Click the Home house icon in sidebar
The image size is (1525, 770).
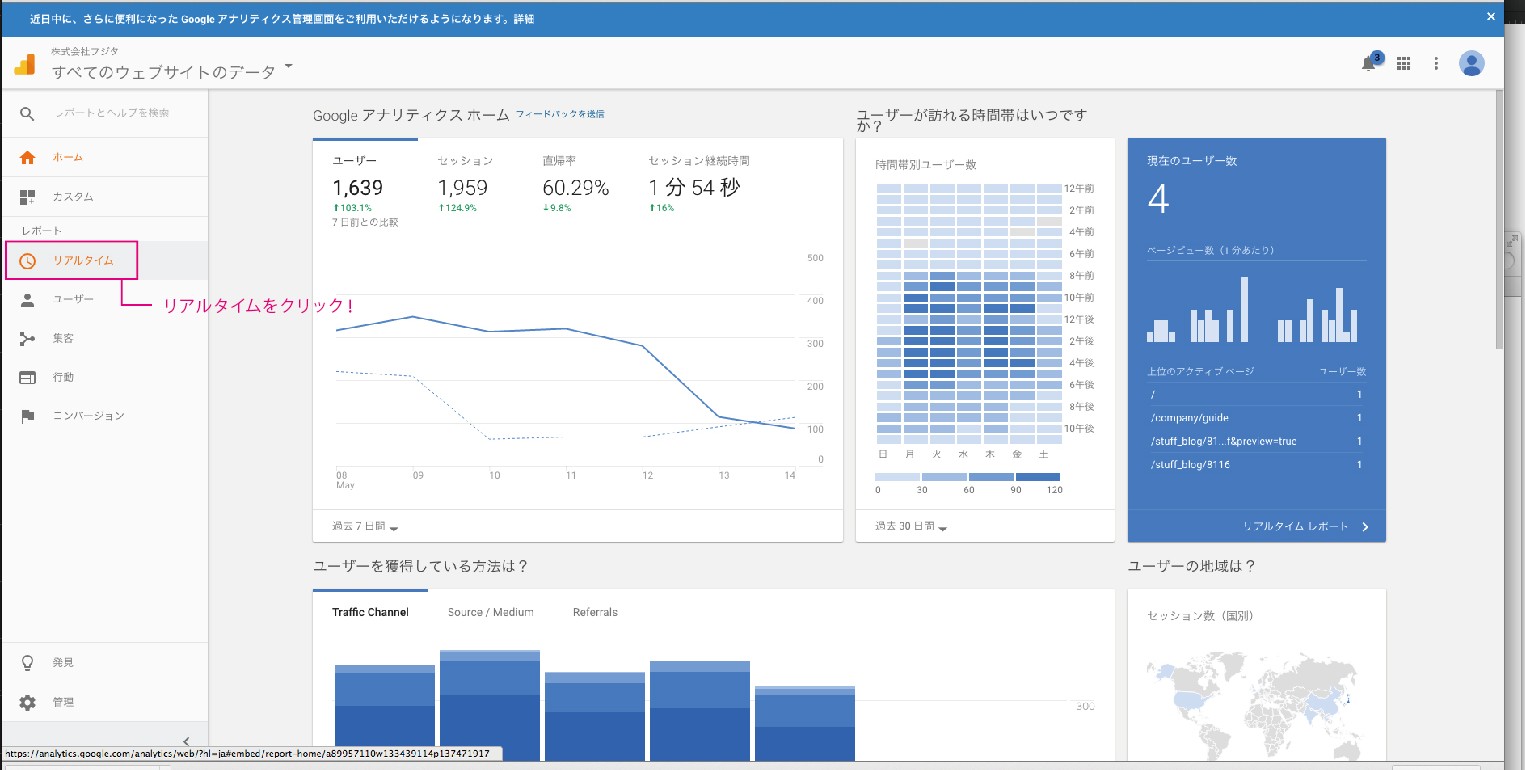pos(27,157)
